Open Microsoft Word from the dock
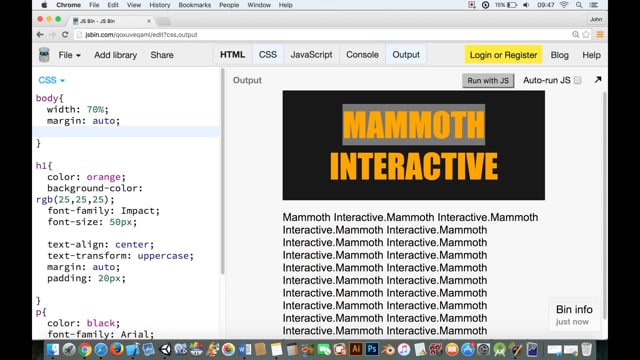This screenshot has width=640, height=360. point(244,349)
